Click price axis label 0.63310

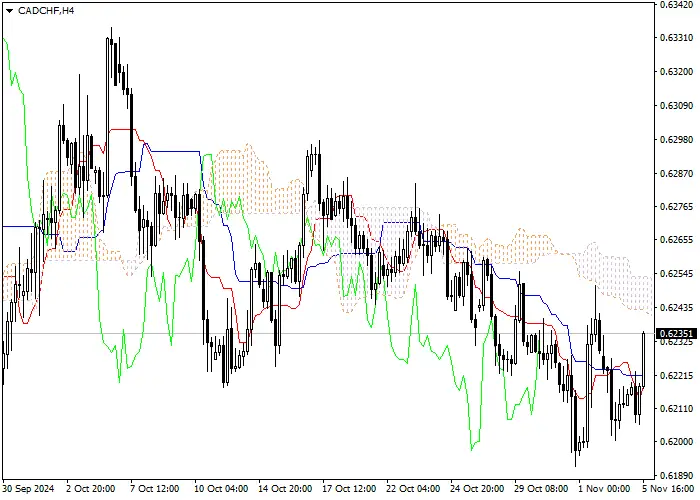tap(677, 38)
